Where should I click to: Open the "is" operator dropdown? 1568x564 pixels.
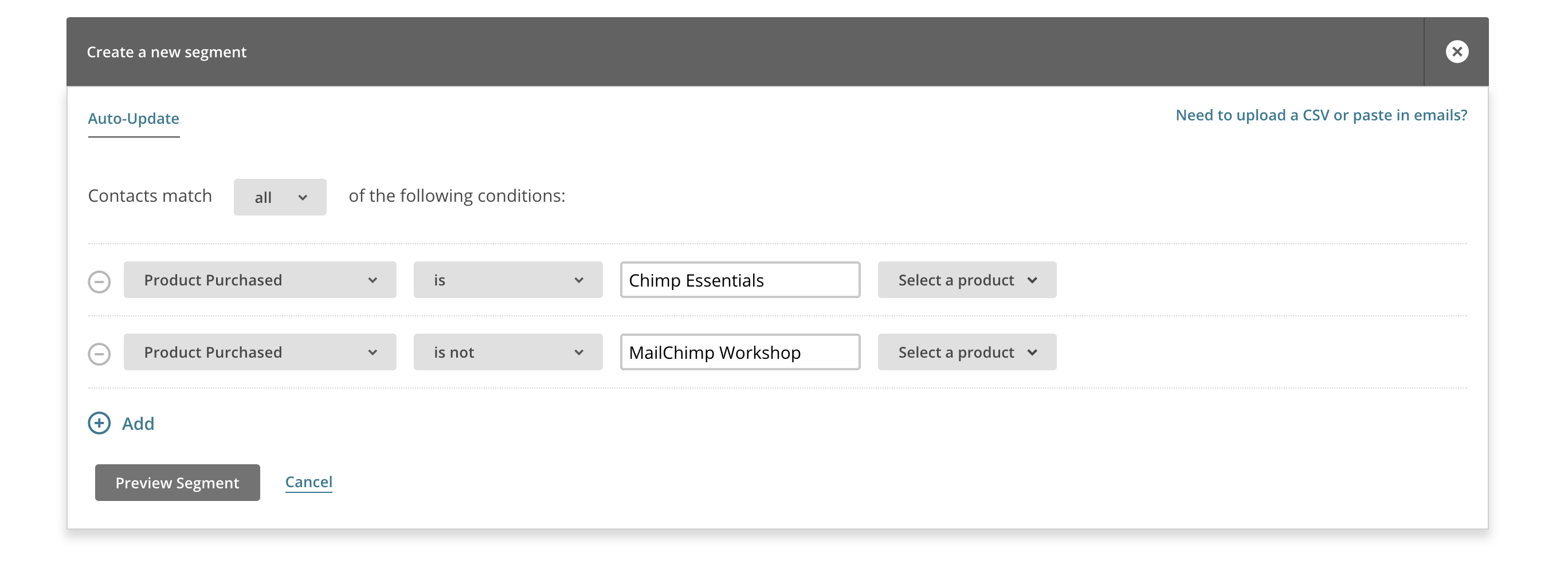[508, 280]
